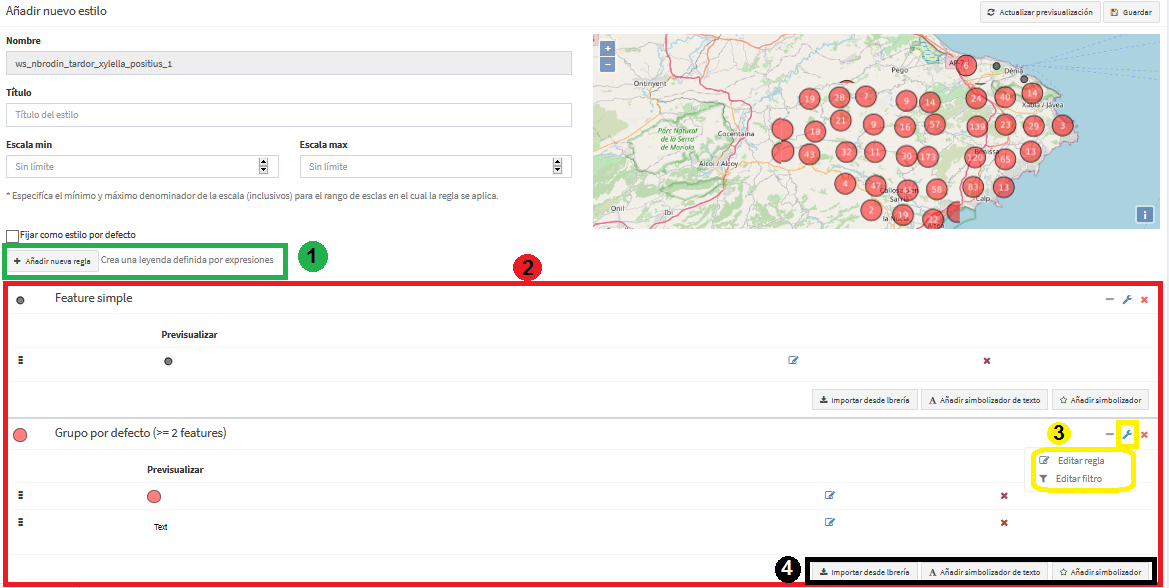Edit the Text symbolizer row
Image resolution: width=1169 pixels, height=588 pixels.
(830, 522)
